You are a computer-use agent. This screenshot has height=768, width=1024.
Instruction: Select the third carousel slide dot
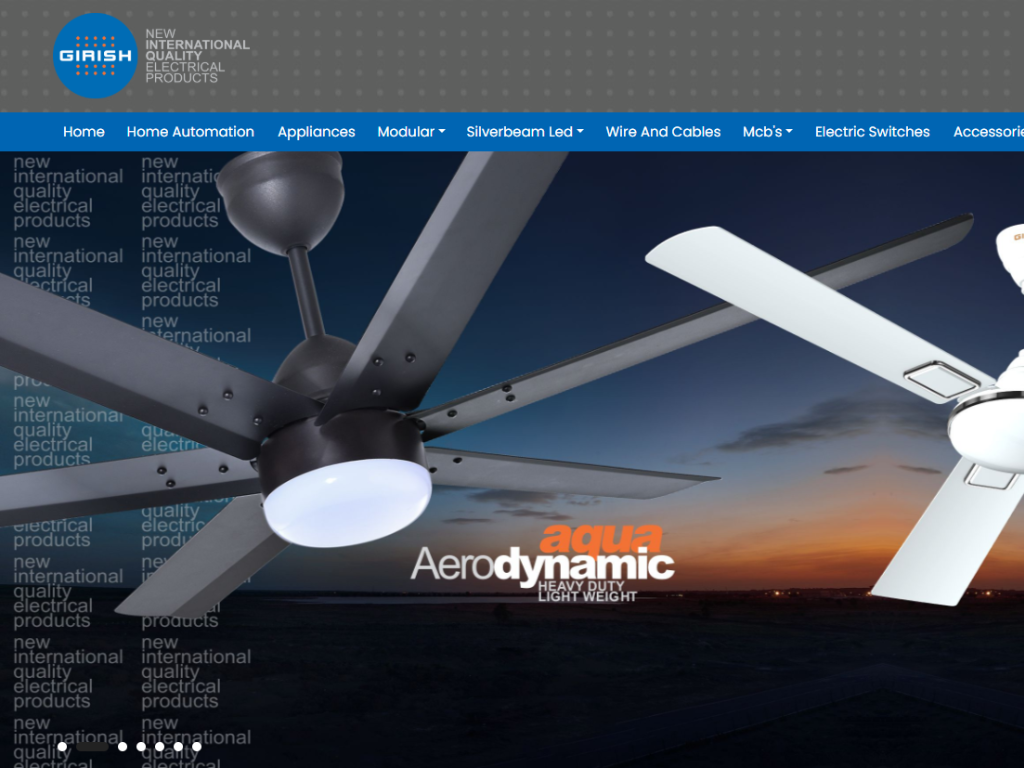122,746
